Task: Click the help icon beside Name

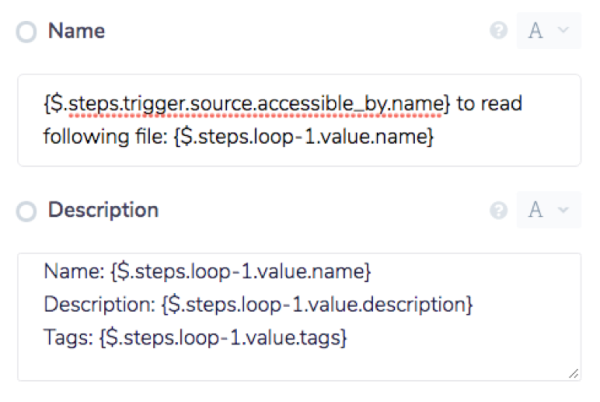Action: [x=498, y=31]
